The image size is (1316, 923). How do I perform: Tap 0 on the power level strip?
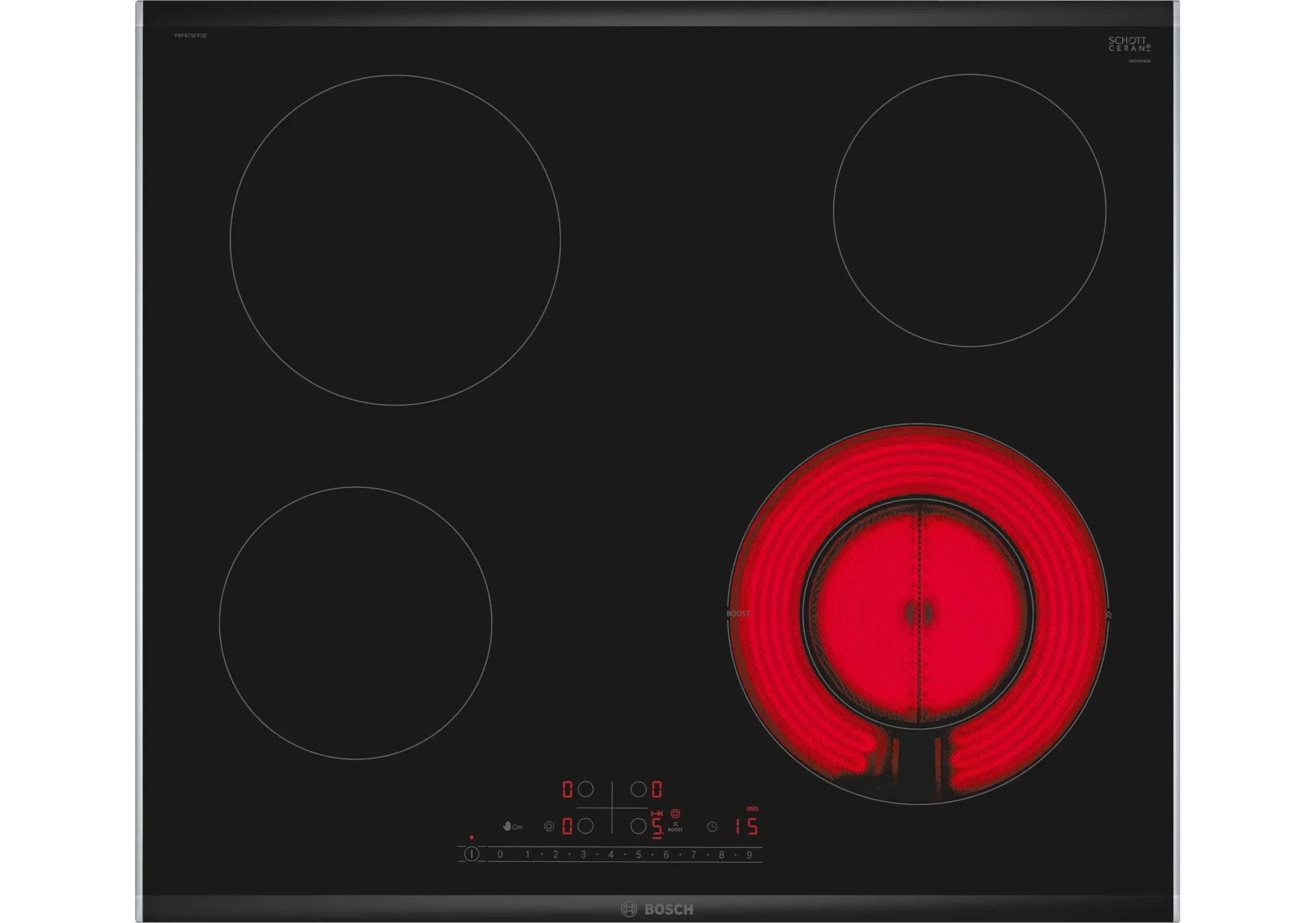click(500, 854)
